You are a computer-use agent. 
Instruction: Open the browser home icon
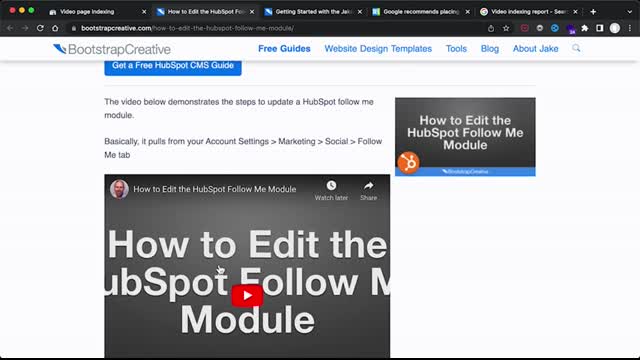click(55, 28)
